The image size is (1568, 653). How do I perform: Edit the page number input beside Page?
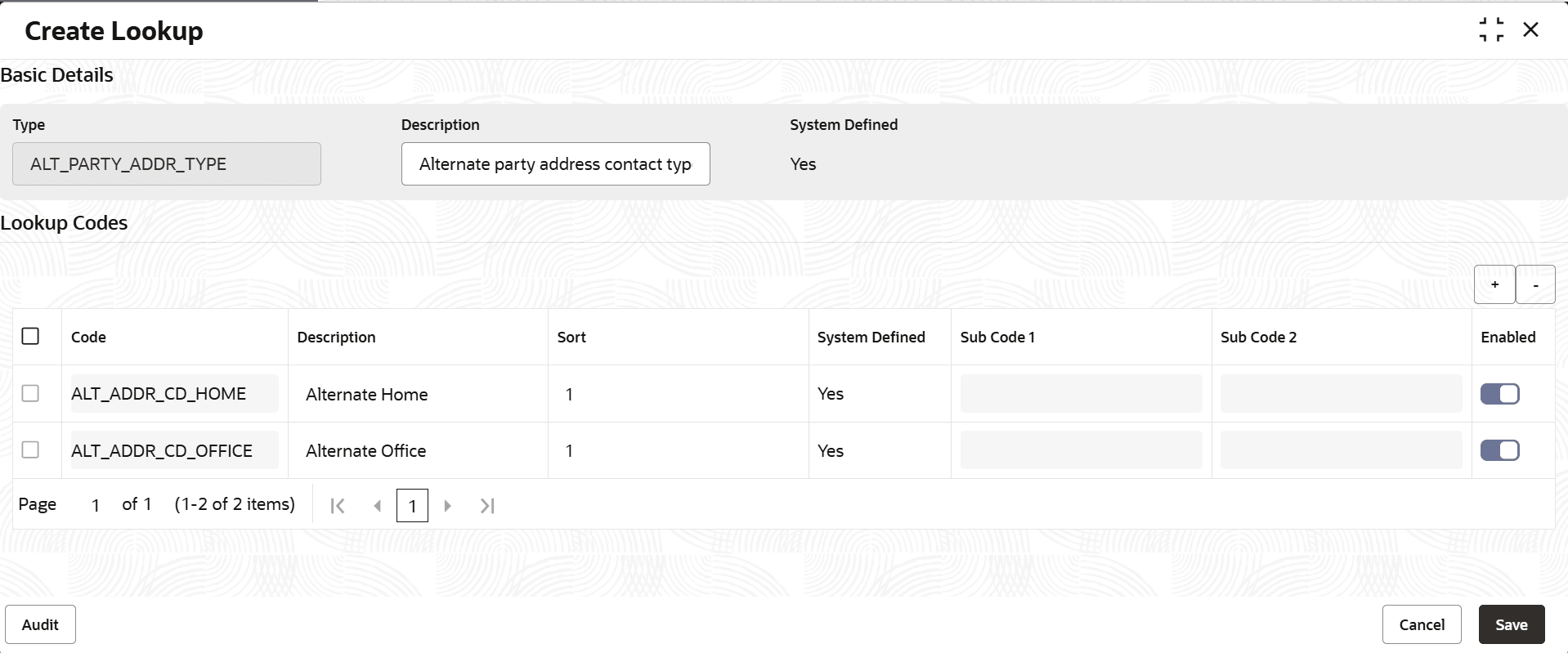pos(96,505)
